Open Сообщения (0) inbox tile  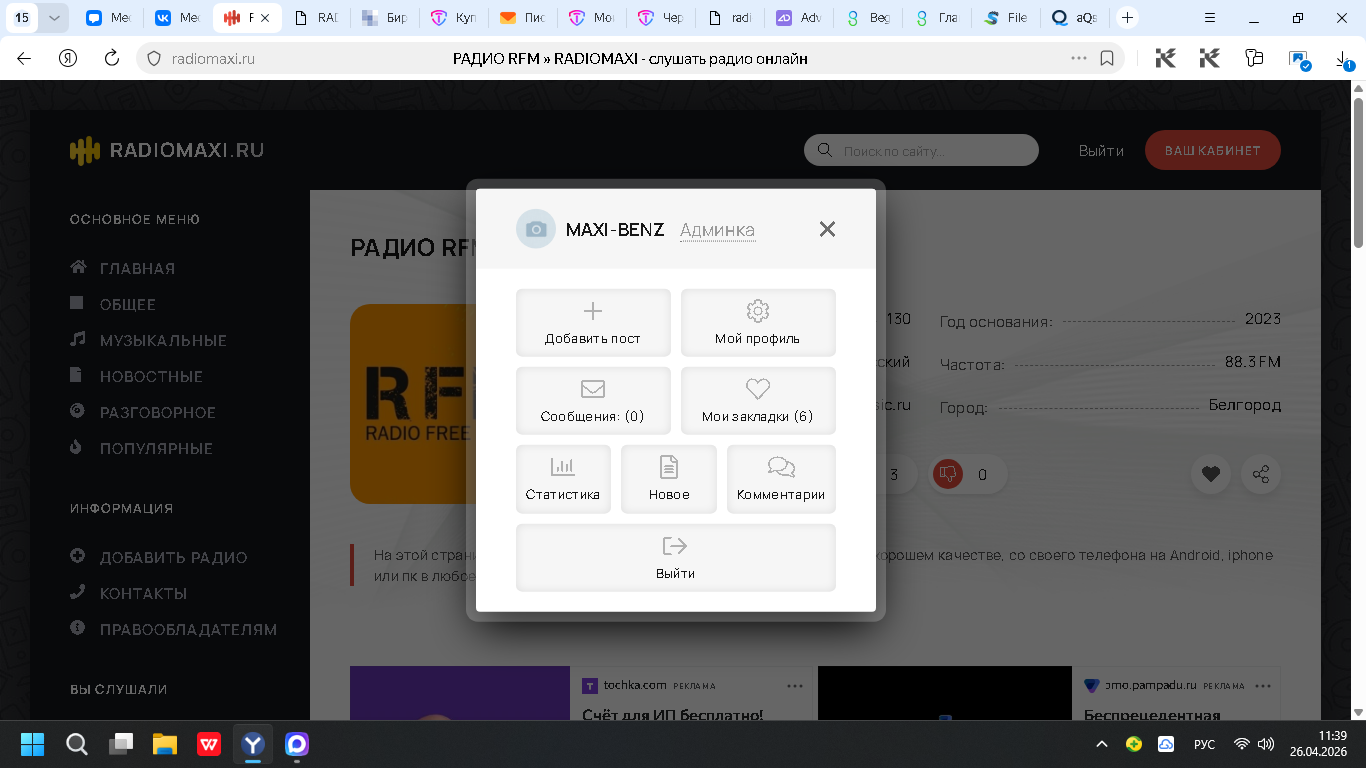pos(593,400)
